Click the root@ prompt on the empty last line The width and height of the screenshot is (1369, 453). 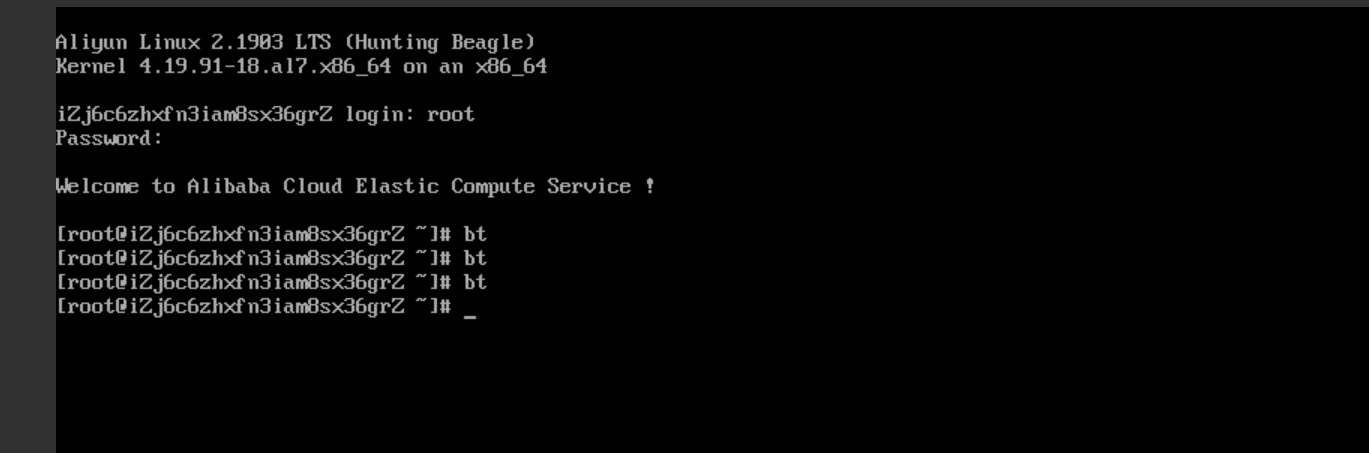(x=254, y=307)
